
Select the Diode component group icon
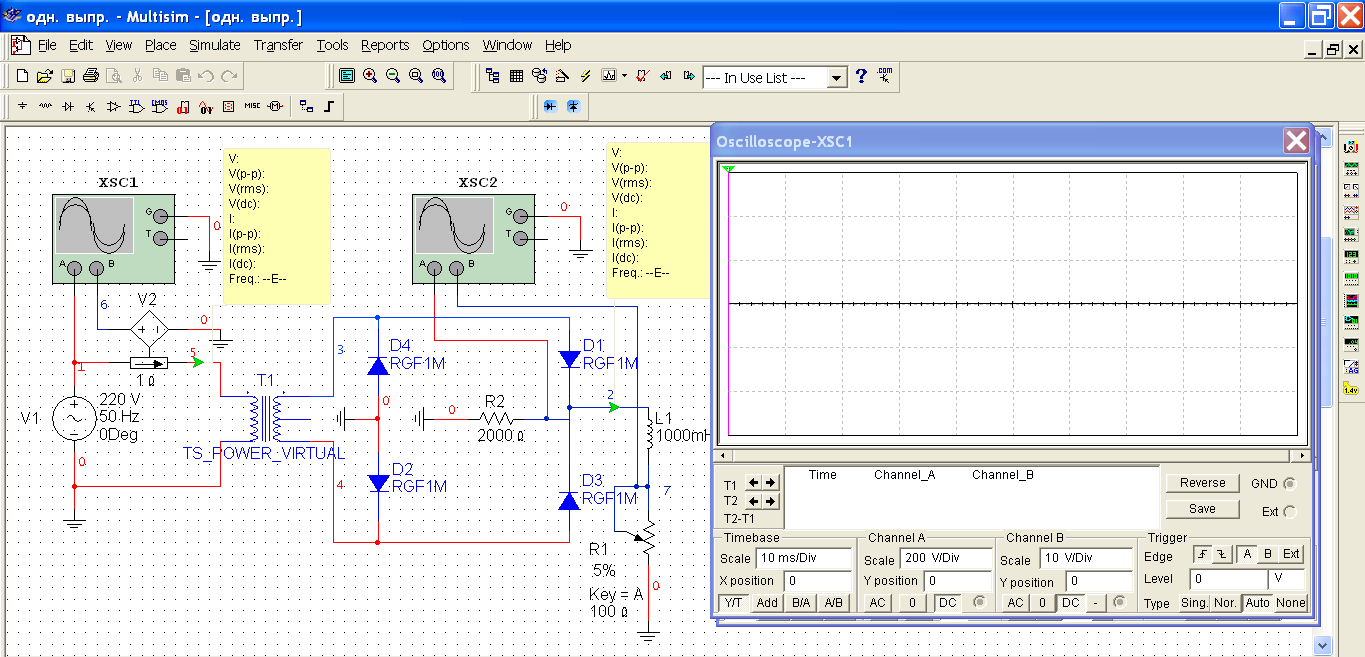point(68,106)
